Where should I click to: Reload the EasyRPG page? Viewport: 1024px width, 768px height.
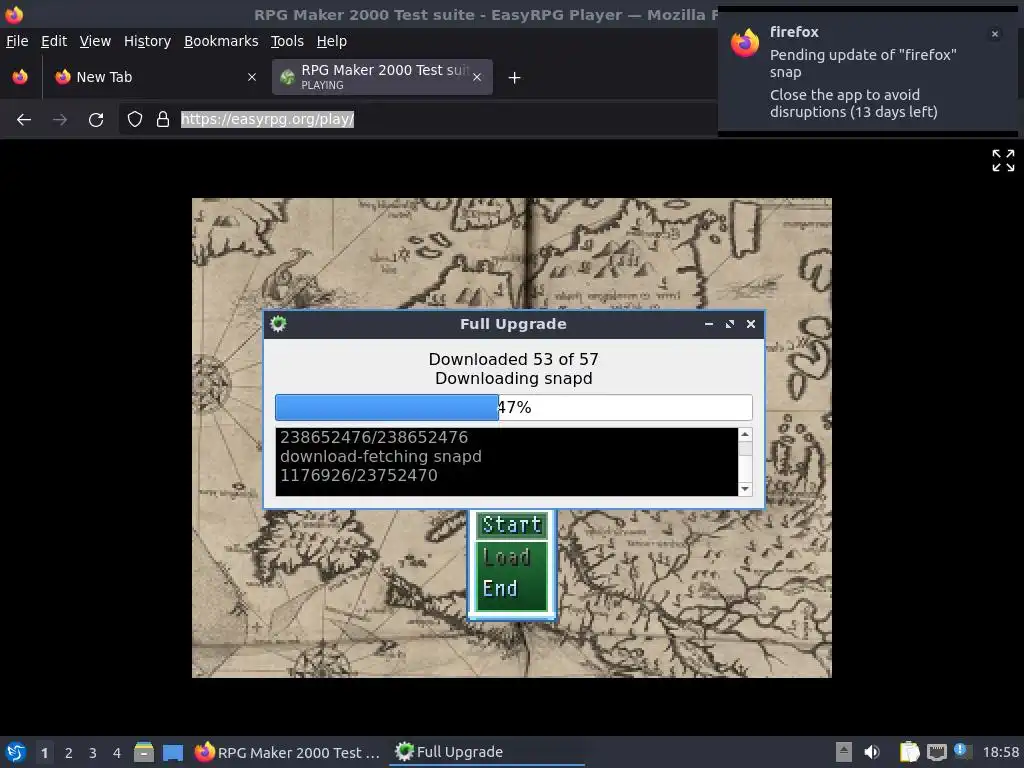click(x=96, y=120)
